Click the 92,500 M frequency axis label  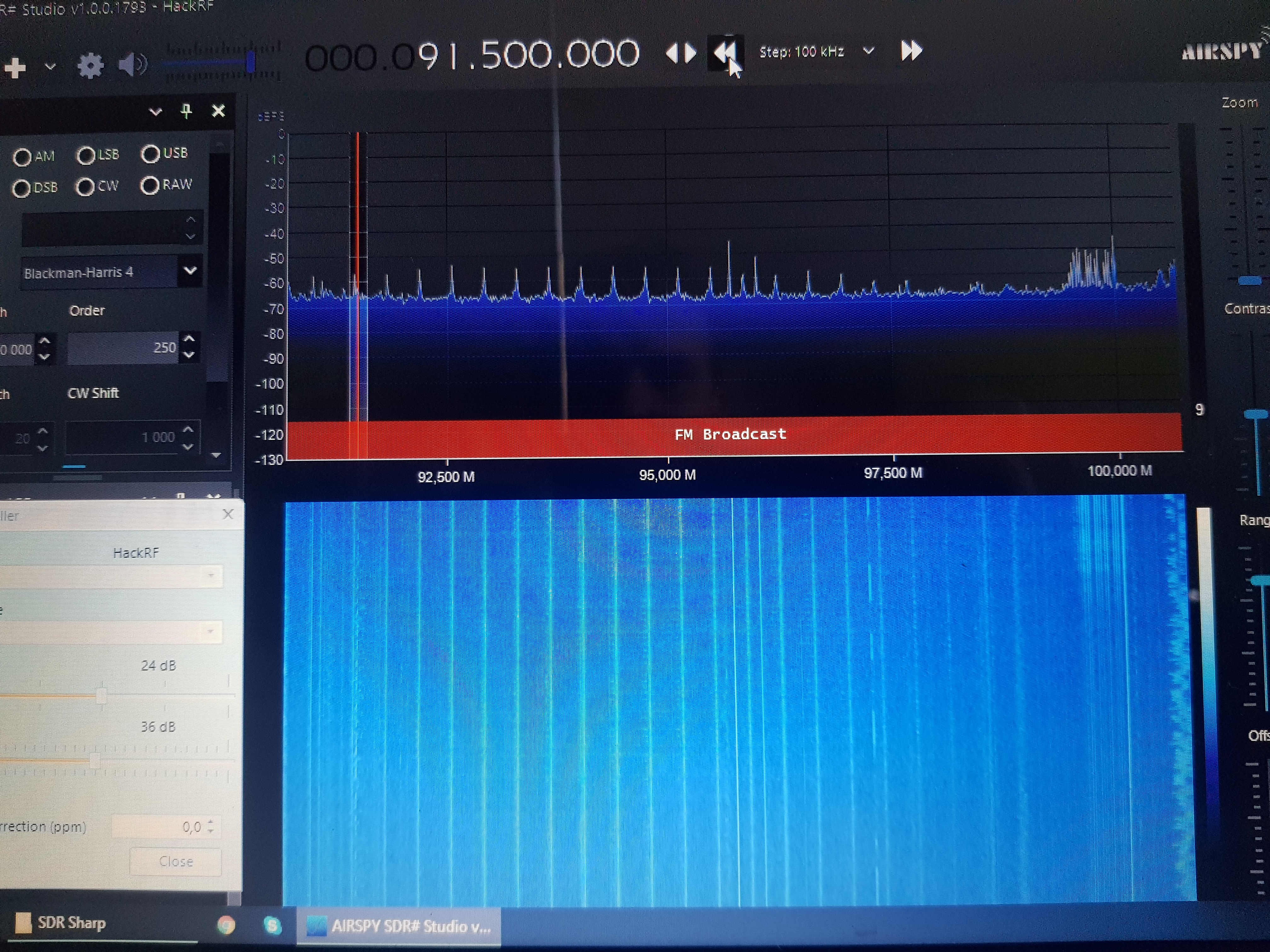click(x=446, y=478)
